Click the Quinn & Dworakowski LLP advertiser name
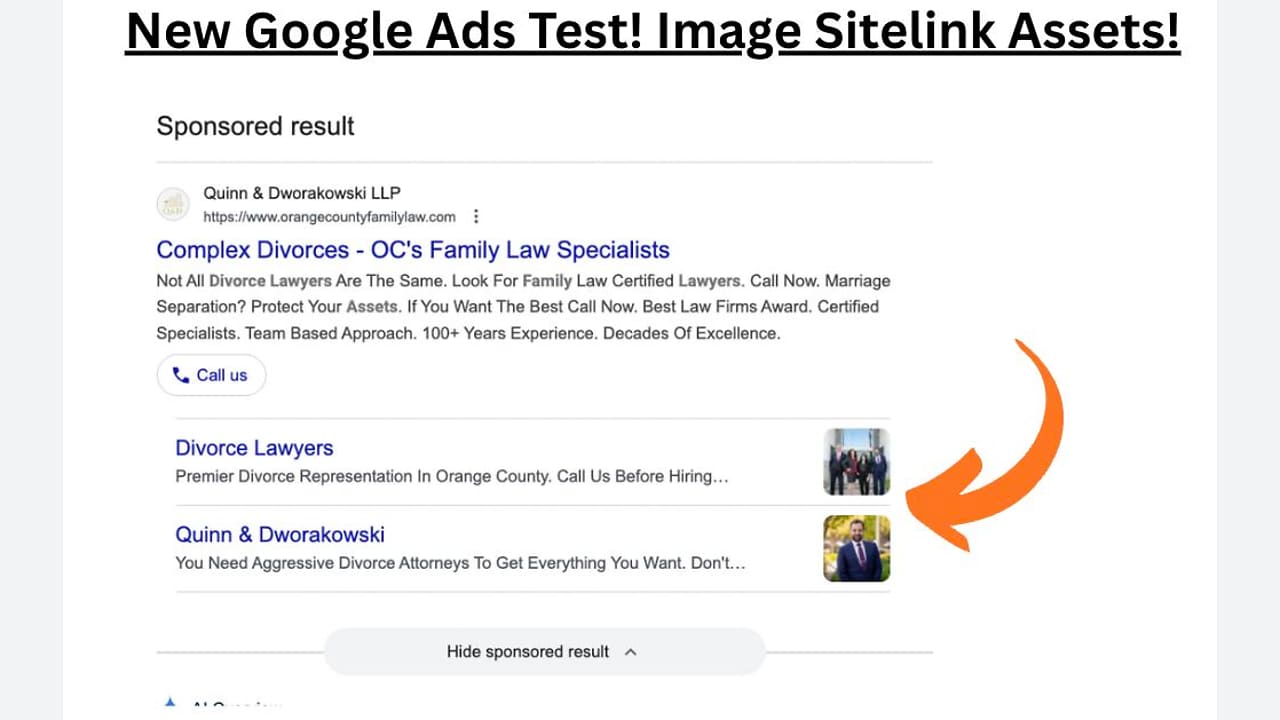This screenshot has width=1280, height=720. (x=302, y=193)
